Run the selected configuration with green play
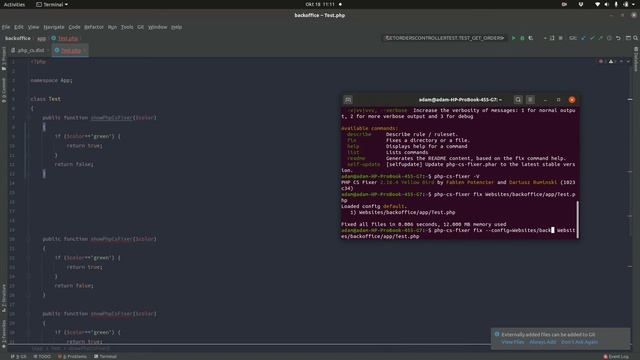640x360 pixels. [x=513, y=38]
